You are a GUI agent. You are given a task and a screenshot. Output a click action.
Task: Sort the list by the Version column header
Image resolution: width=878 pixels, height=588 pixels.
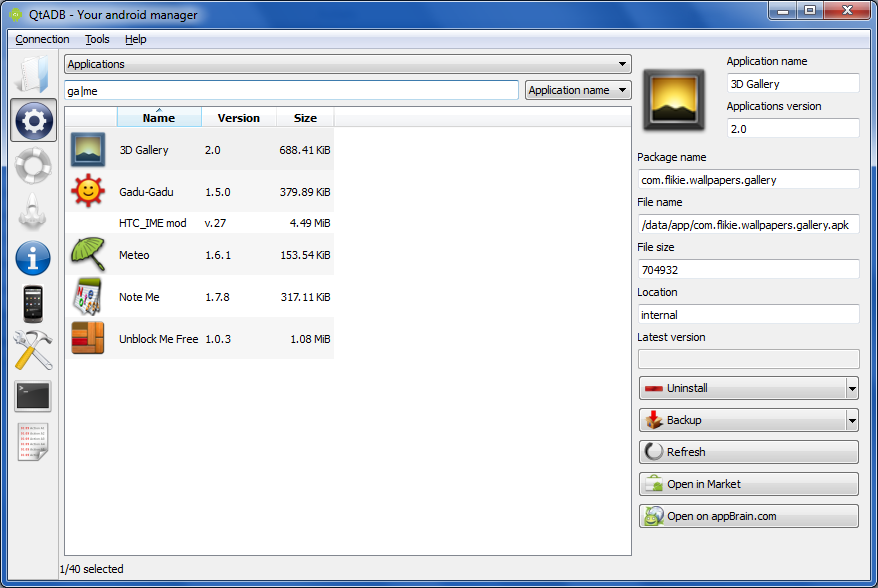(239, 118)
